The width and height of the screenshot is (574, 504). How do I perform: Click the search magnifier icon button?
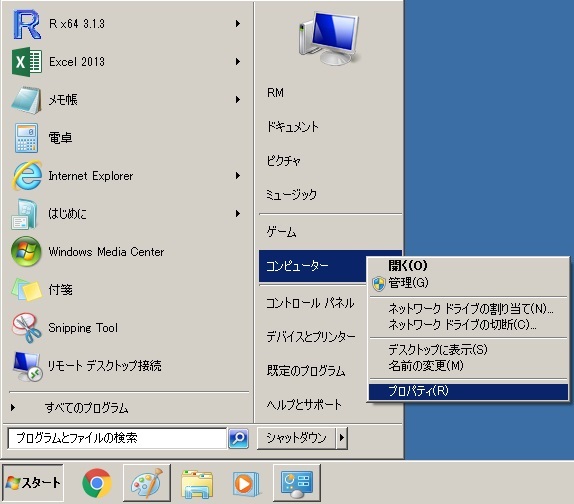coord(239,438)
